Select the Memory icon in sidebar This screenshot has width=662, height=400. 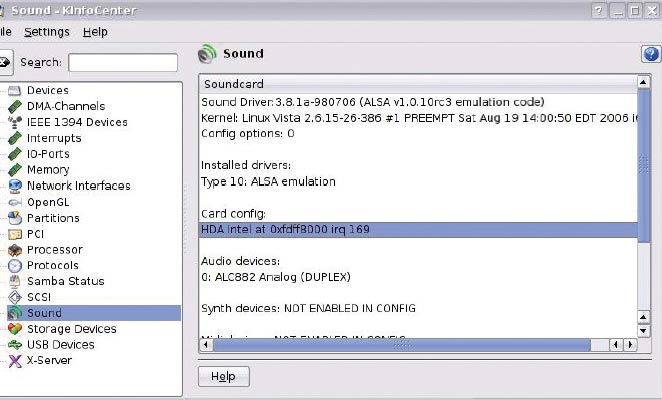click(x=15, y=170)
